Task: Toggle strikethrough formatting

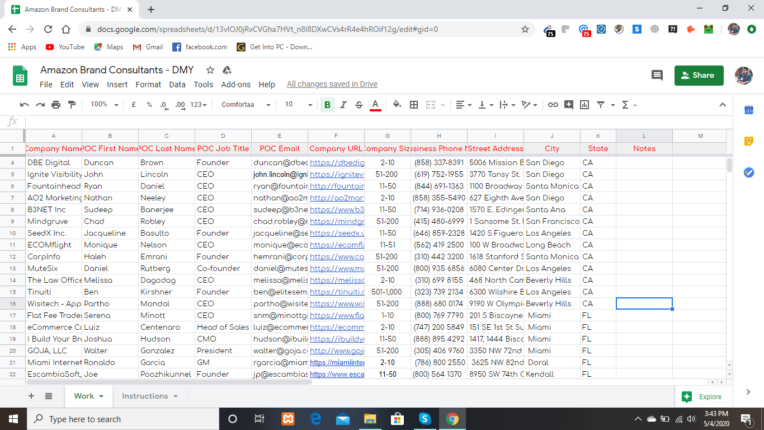Action: (x=359, y=105)
